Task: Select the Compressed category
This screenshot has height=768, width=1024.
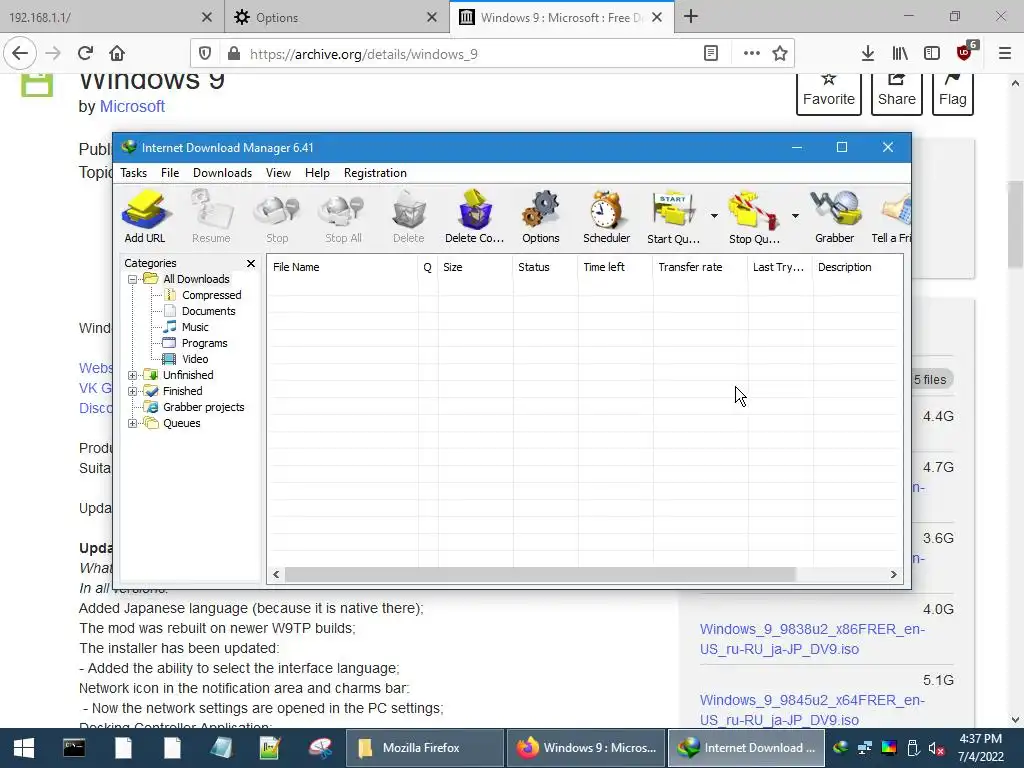Action: click(x=211, y=295)
